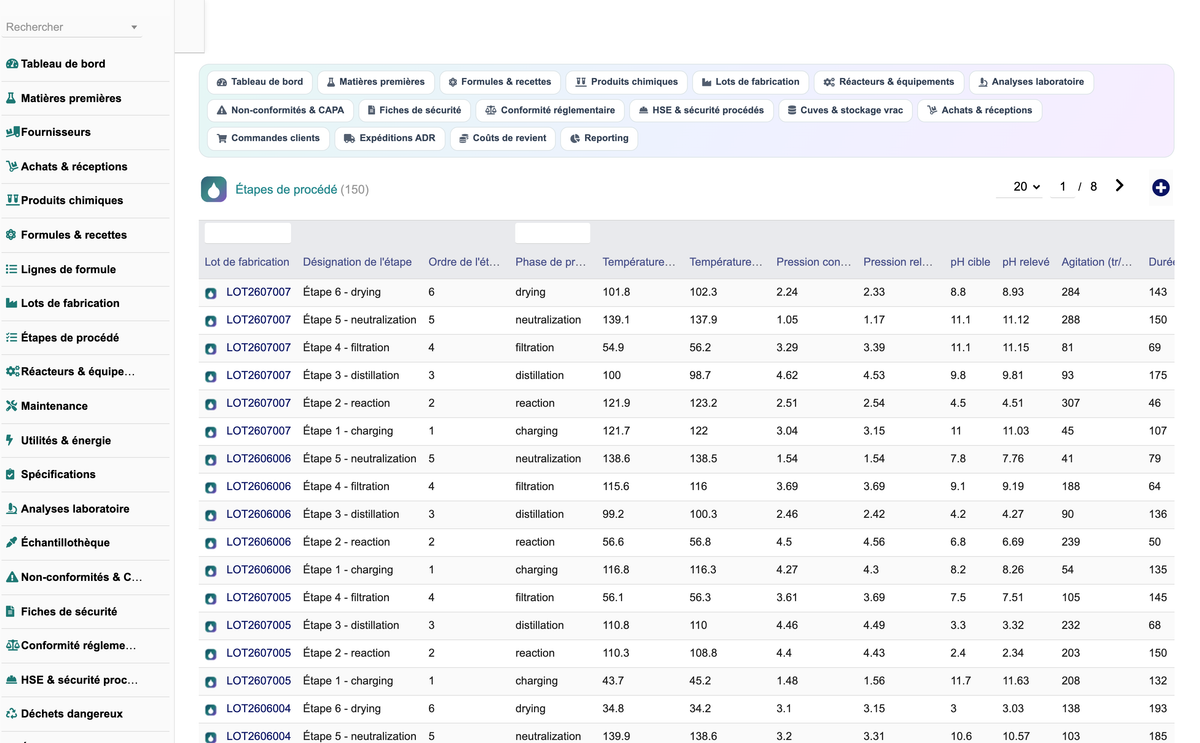The height and width of the screenshot is (743, 1200).
Task: Open the Conformité réglementaire top button
Action: point(550,110)
